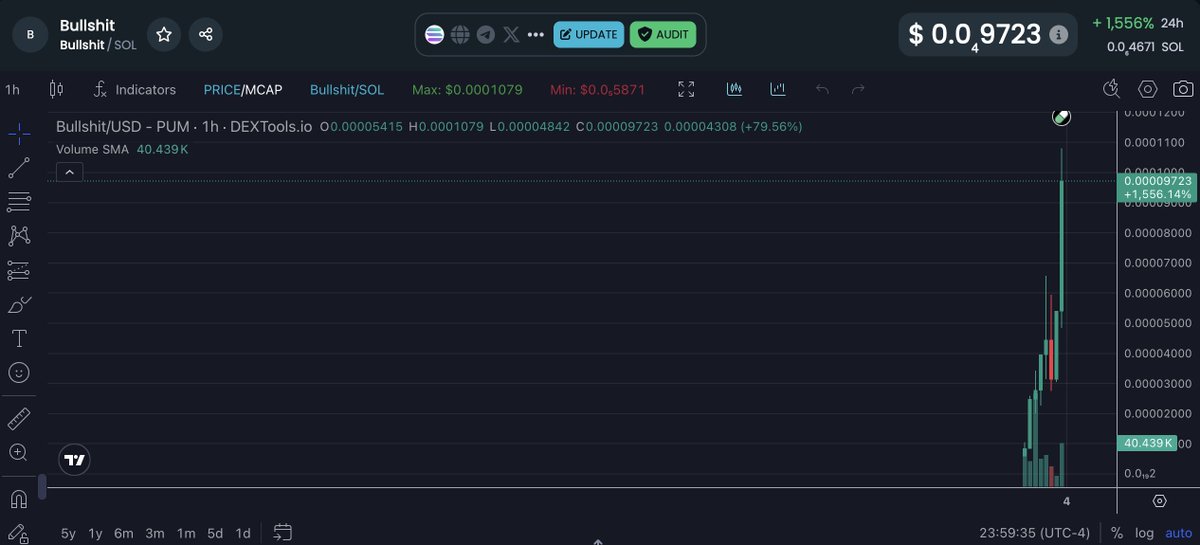Toggle magnet snap mode
Viewport: 1200px width, 545px height.
(19, 499)
